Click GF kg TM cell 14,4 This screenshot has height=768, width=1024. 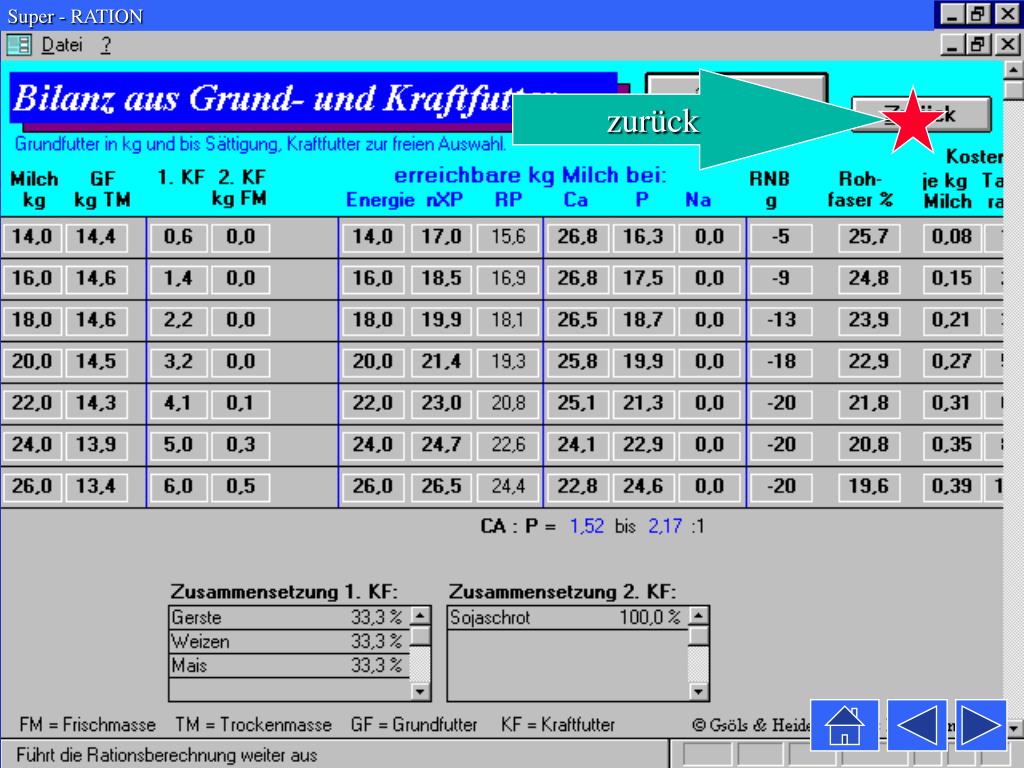pos(97,236)
